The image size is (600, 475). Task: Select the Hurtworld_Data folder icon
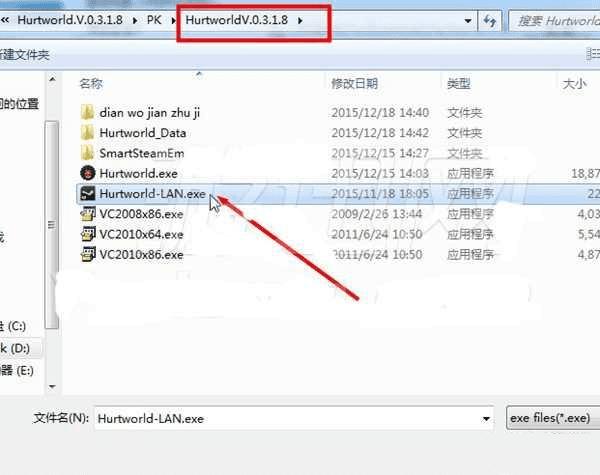pos(87,133)
